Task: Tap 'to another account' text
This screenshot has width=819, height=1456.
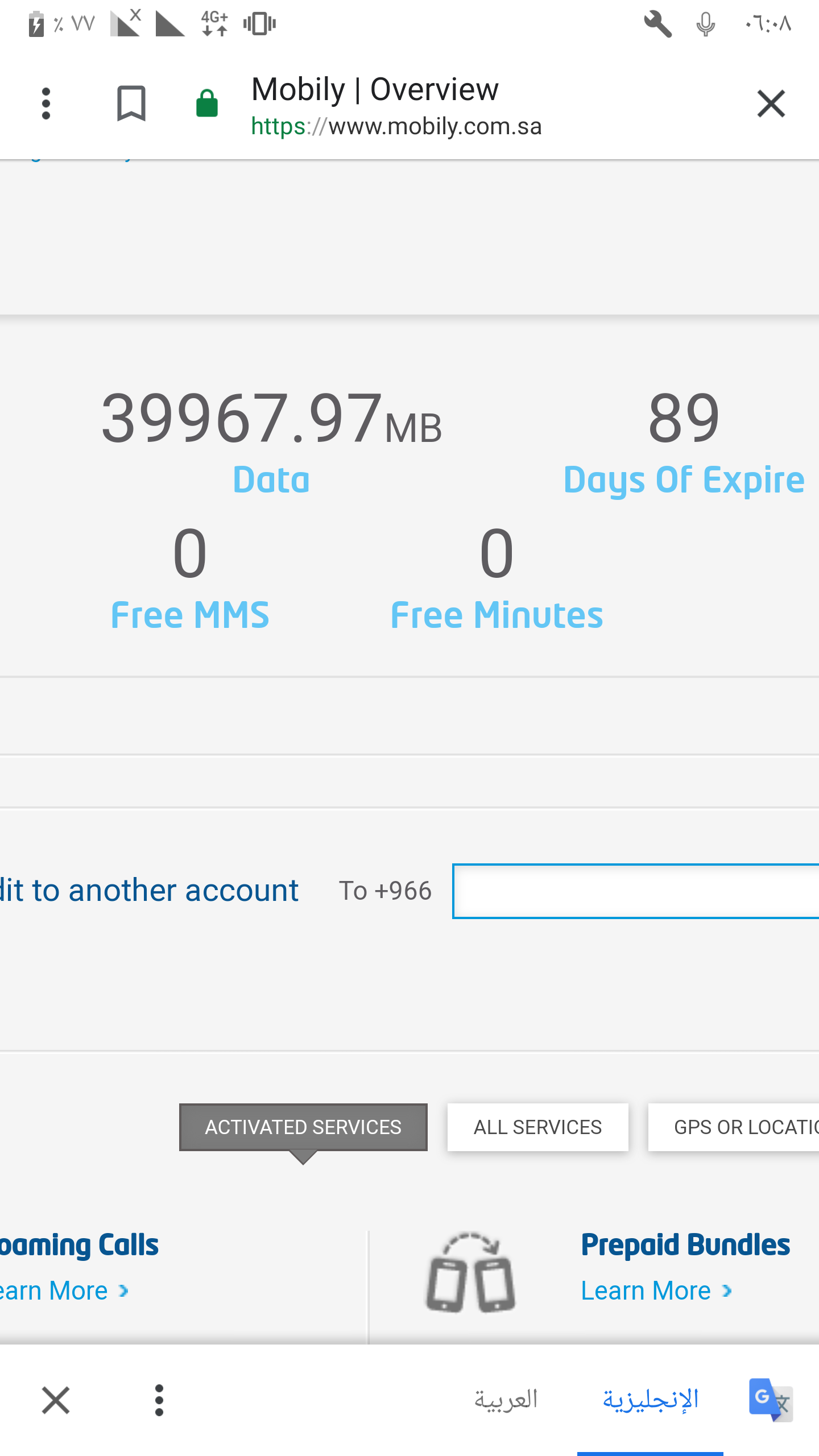Action: (x=165, y=891)
